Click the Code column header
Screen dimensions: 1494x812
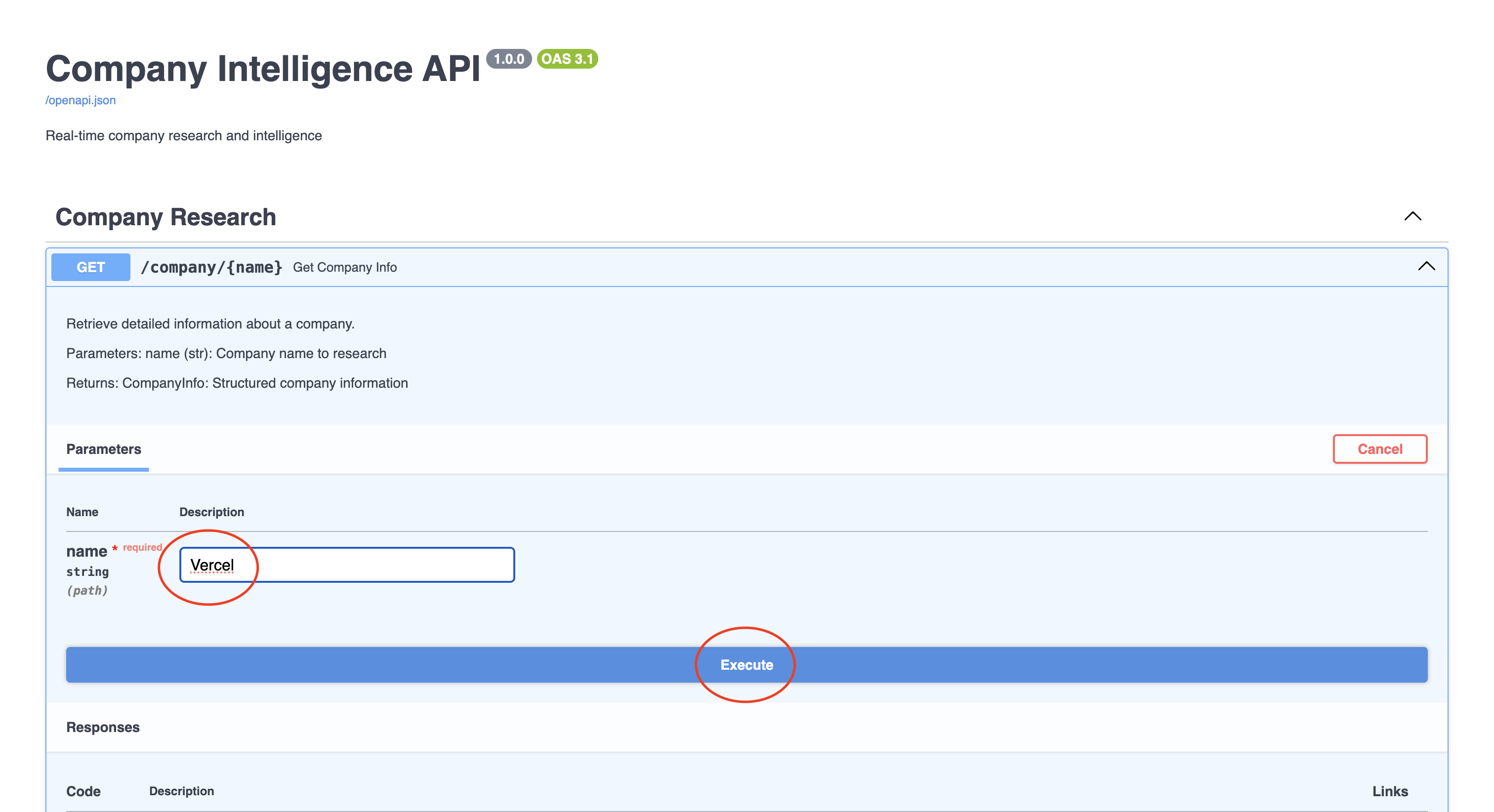[83, 791]
